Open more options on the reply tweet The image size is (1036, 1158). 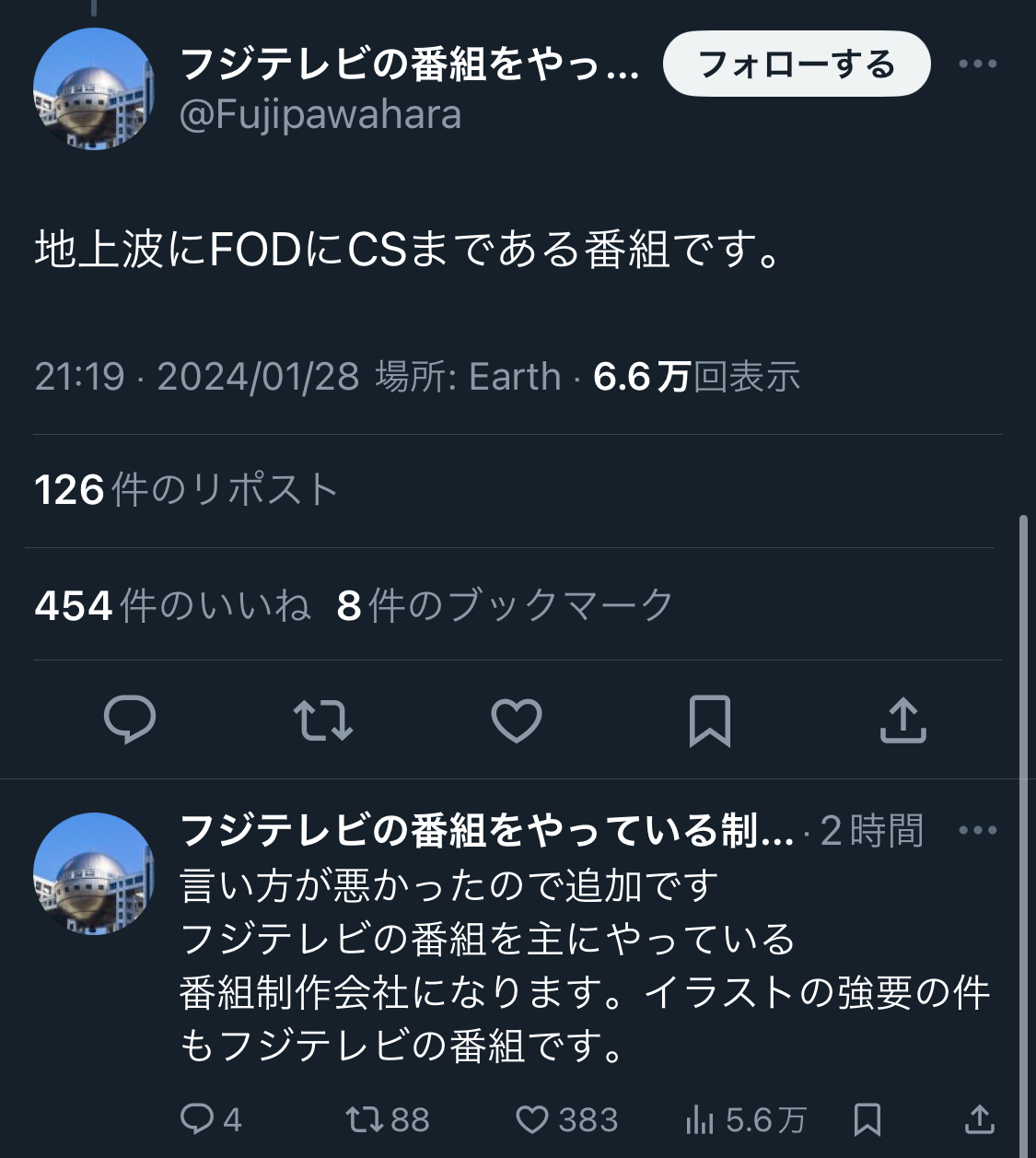tap(977, 830)
